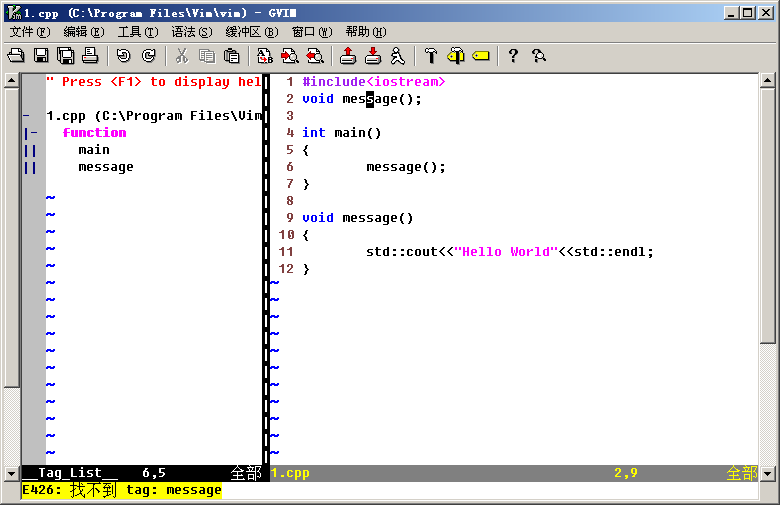Click the 1.cpp status line label
Screen dimensions: 780x512
click(x=291, y=473)
